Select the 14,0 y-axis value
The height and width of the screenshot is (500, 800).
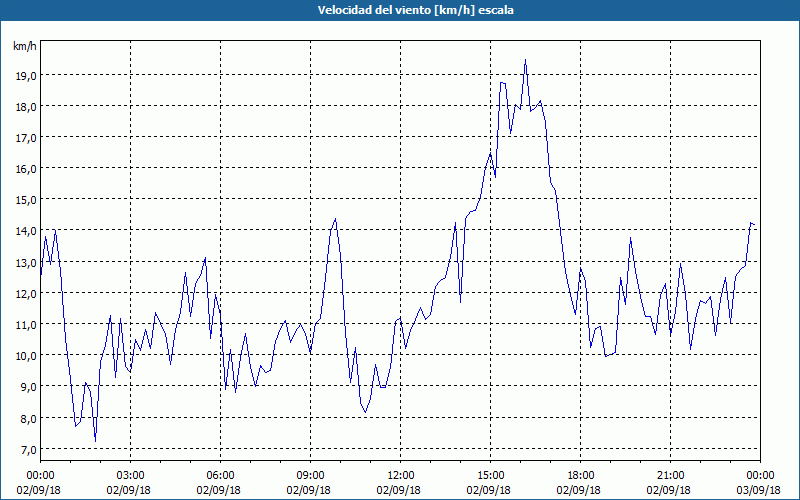pos(26,231)
